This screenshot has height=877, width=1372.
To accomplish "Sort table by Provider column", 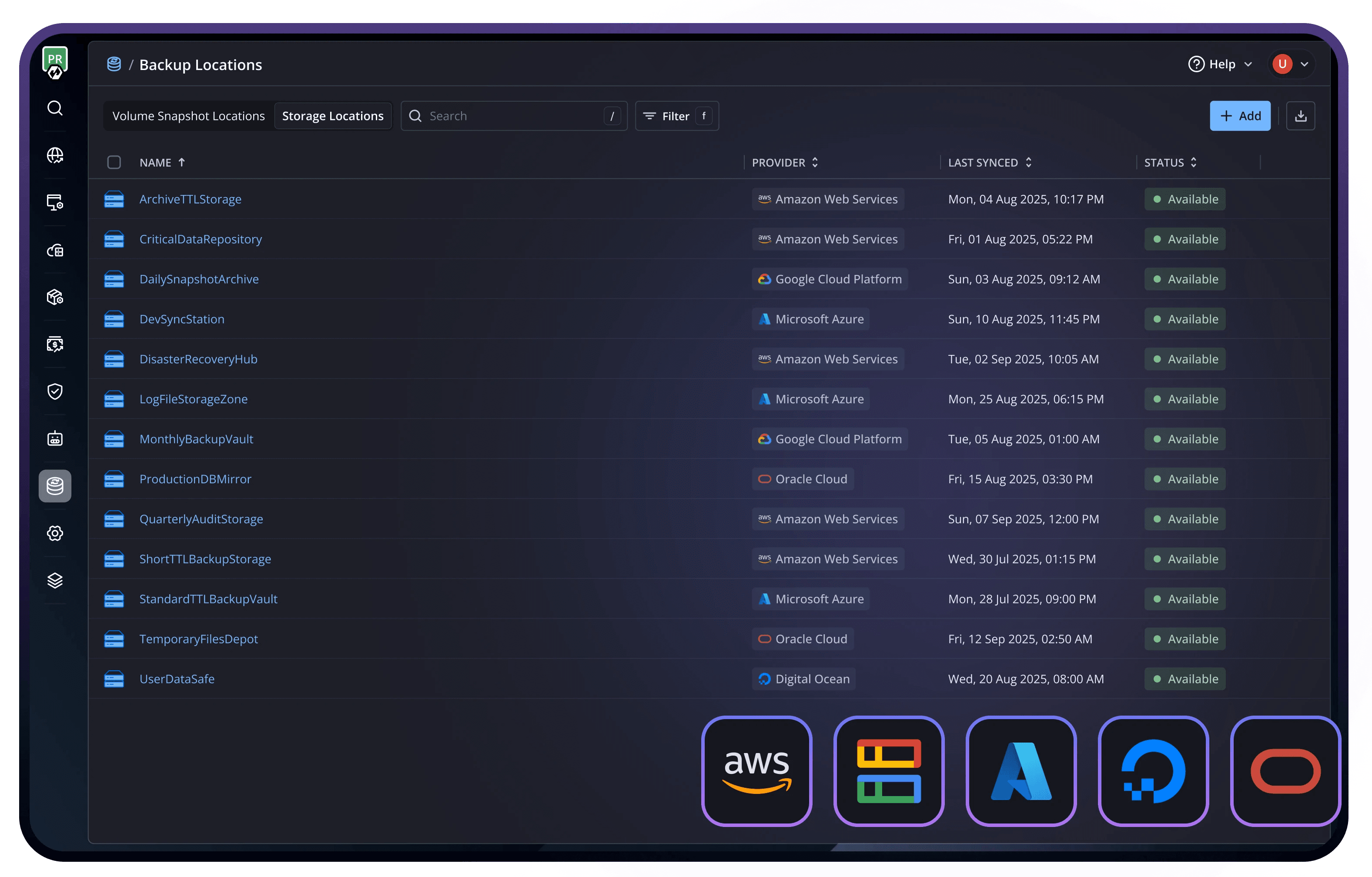I will pos(785,163).
